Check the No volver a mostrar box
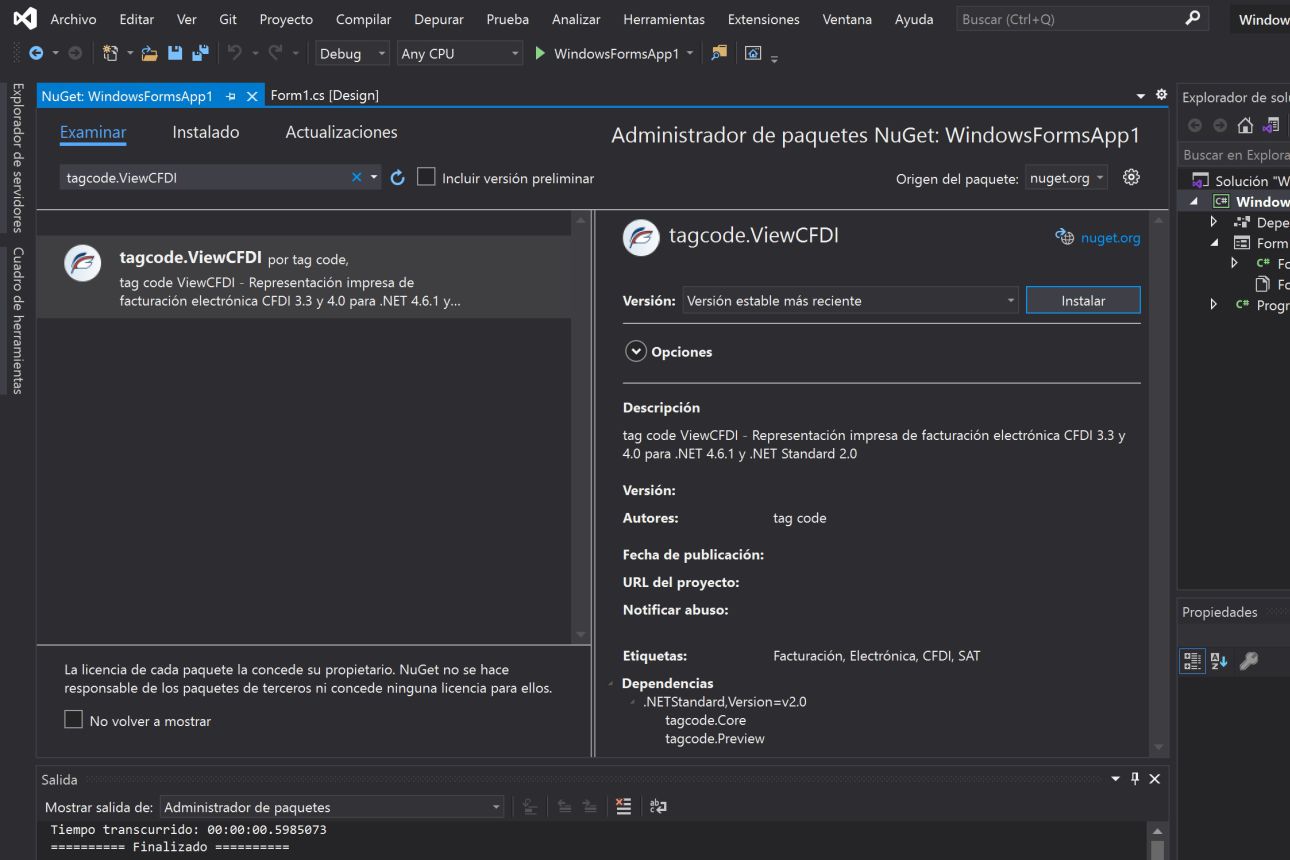The width and height of the screenshot is (1290, 860). point(73,720)
